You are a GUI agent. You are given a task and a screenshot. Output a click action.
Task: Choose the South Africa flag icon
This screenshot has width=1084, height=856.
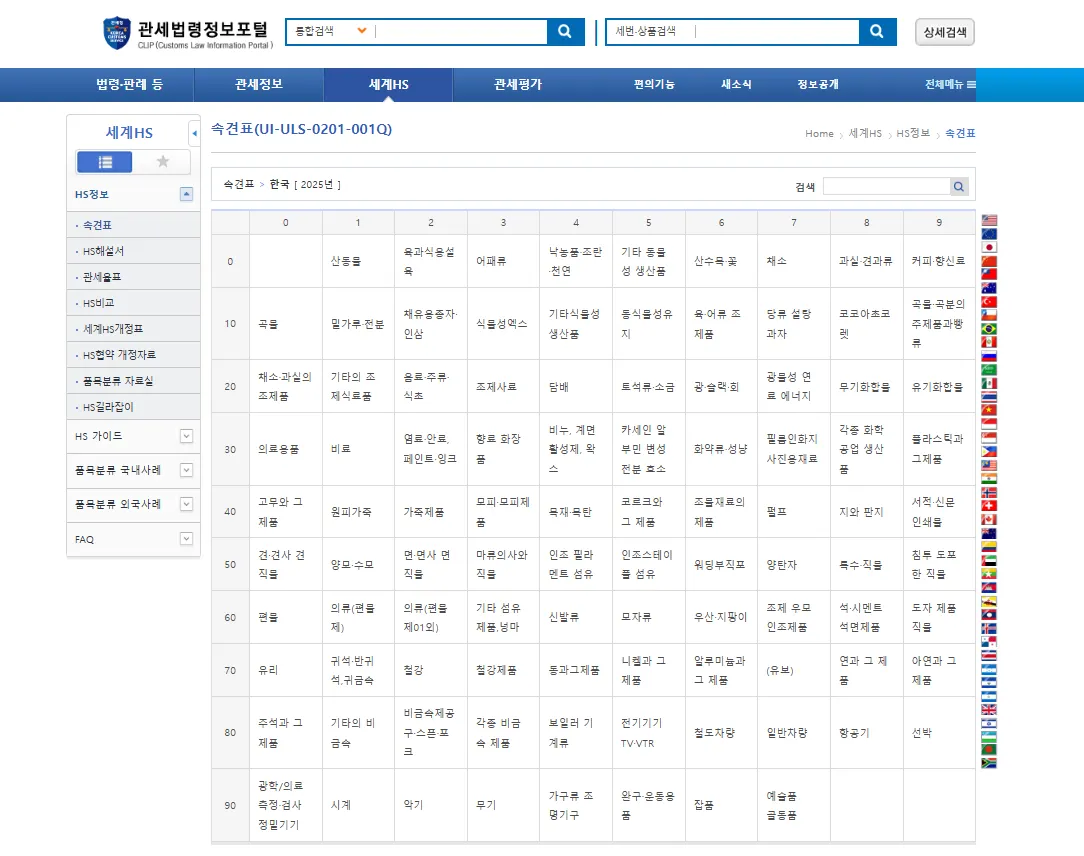989,763
